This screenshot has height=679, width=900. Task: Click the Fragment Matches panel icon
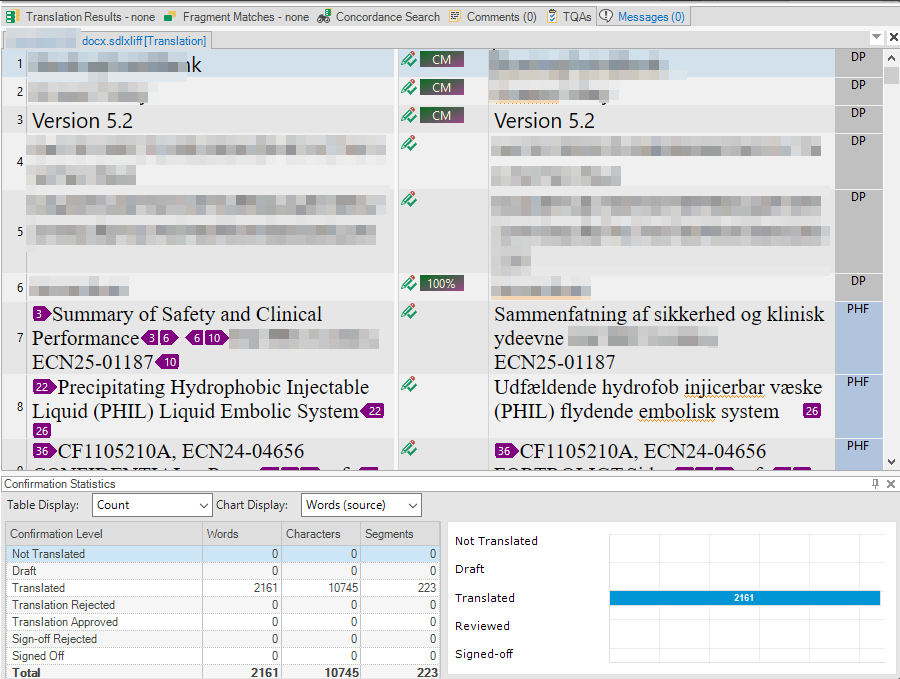click(169, 17)
